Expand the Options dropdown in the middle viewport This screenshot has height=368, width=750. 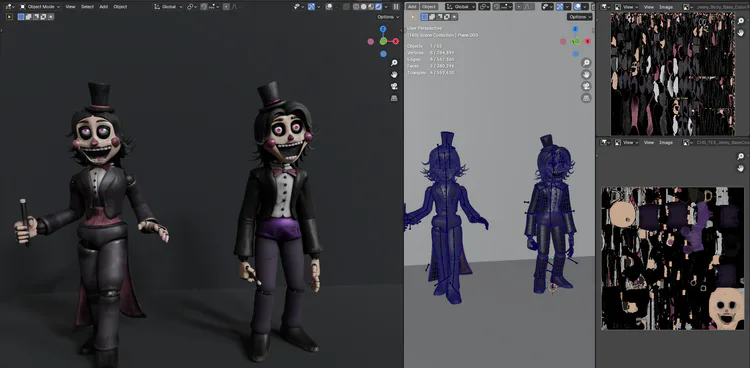click(x=580, y=17)
